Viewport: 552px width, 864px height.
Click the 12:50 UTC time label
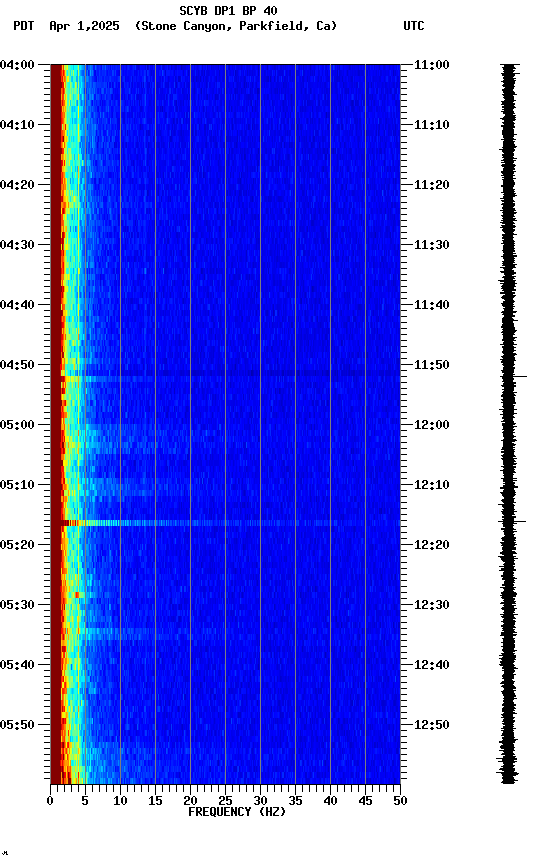tap(432, 725)
